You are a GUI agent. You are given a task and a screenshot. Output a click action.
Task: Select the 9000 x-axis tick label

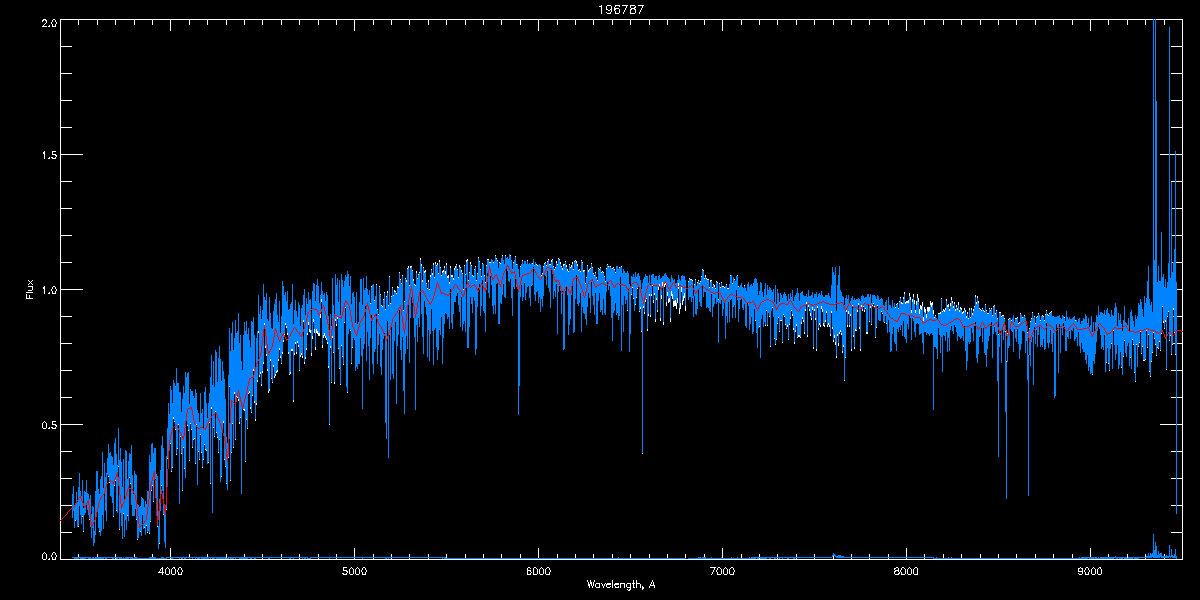click(x=1090, y=572)
